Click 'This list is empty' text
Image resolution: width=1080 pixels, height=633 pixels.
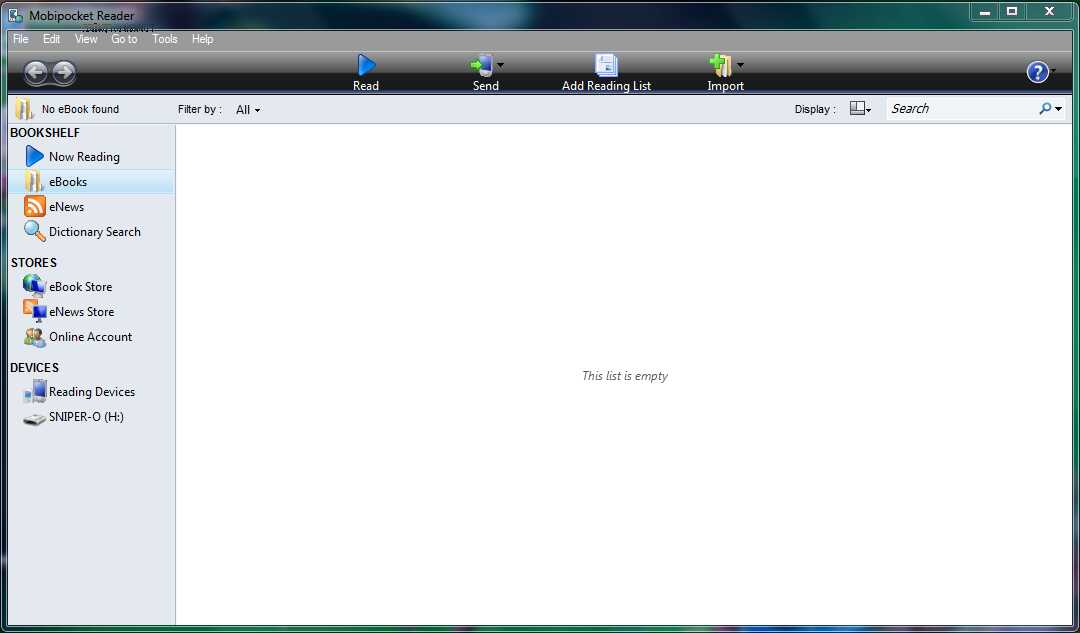pyautogui.click(x=625, y=376)
